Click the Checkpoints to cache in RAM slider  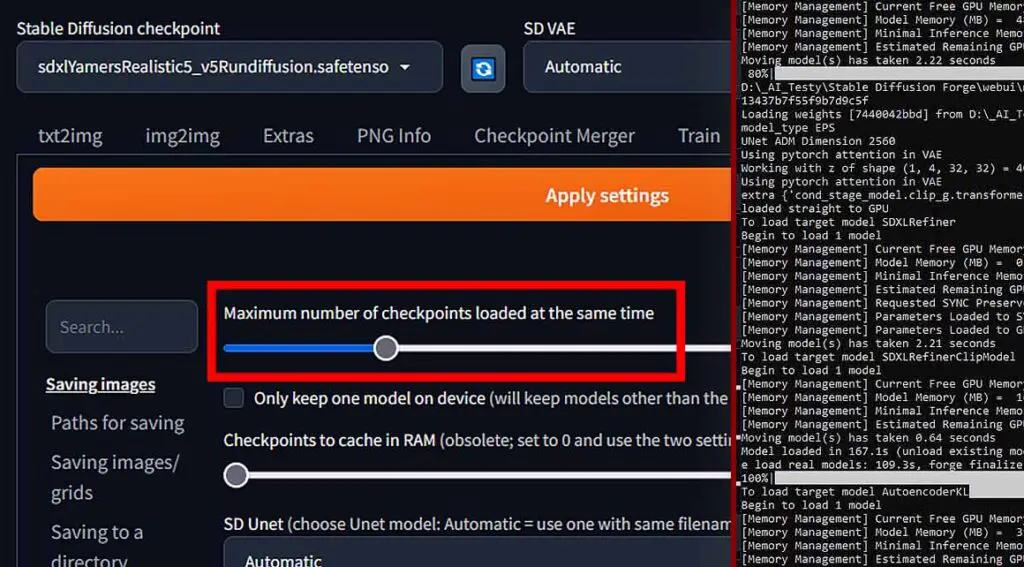(477, 476)
